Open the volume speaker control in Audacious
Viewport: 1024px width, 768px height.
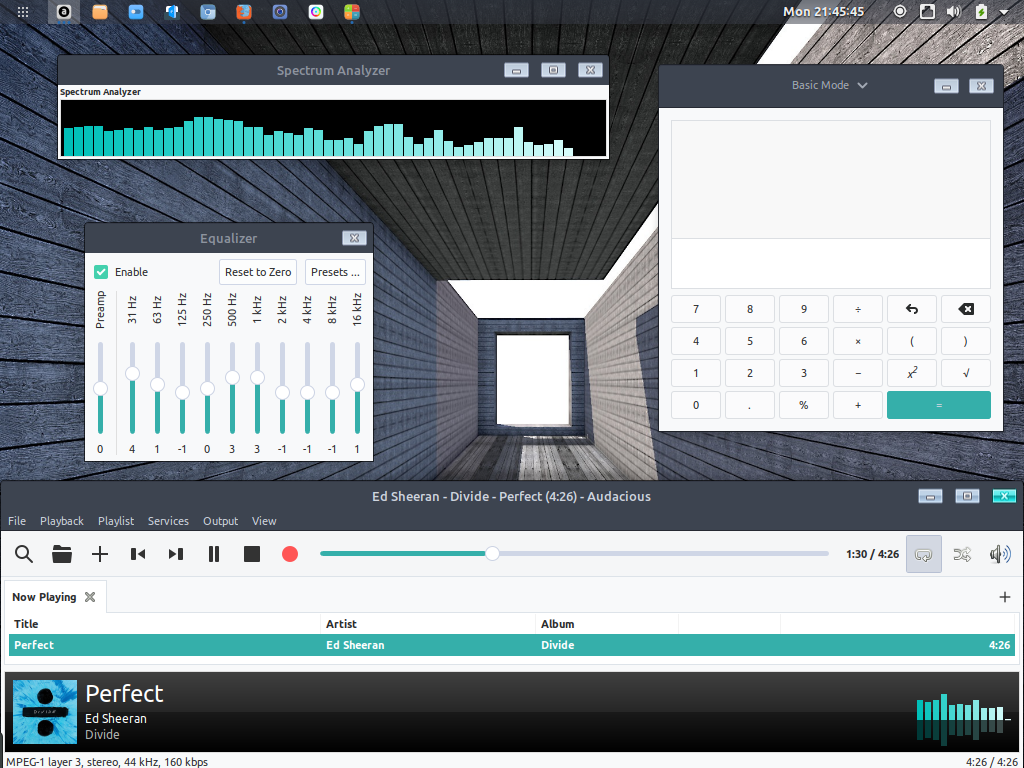1000,554
